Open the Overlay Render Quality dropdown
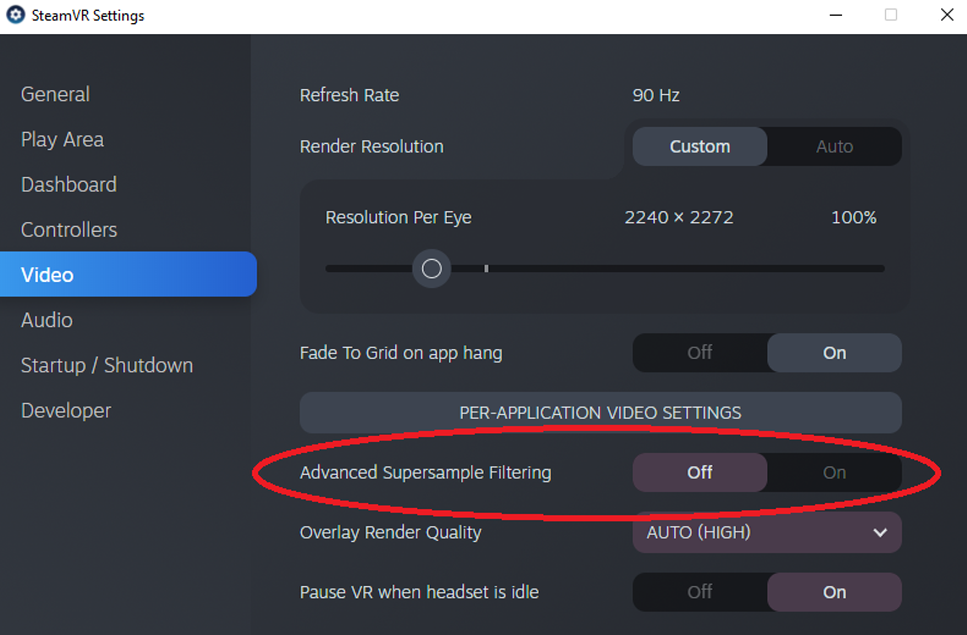 coord(766,533)
